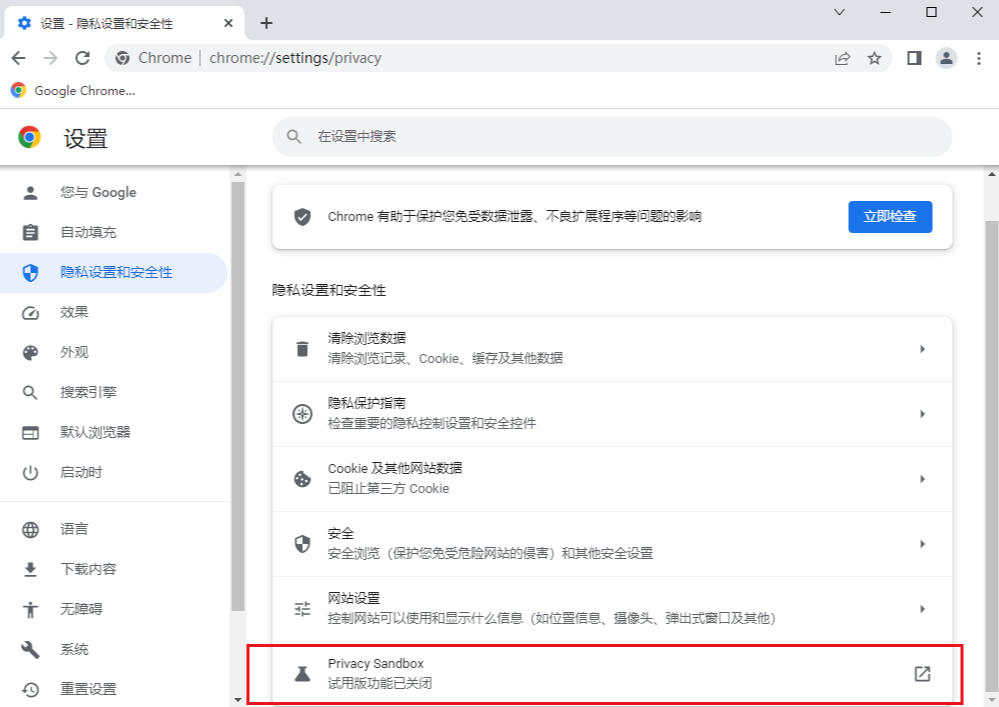Open a new tab with the plus button
This screenshot has width=999, height=707.
coord(266,23)
